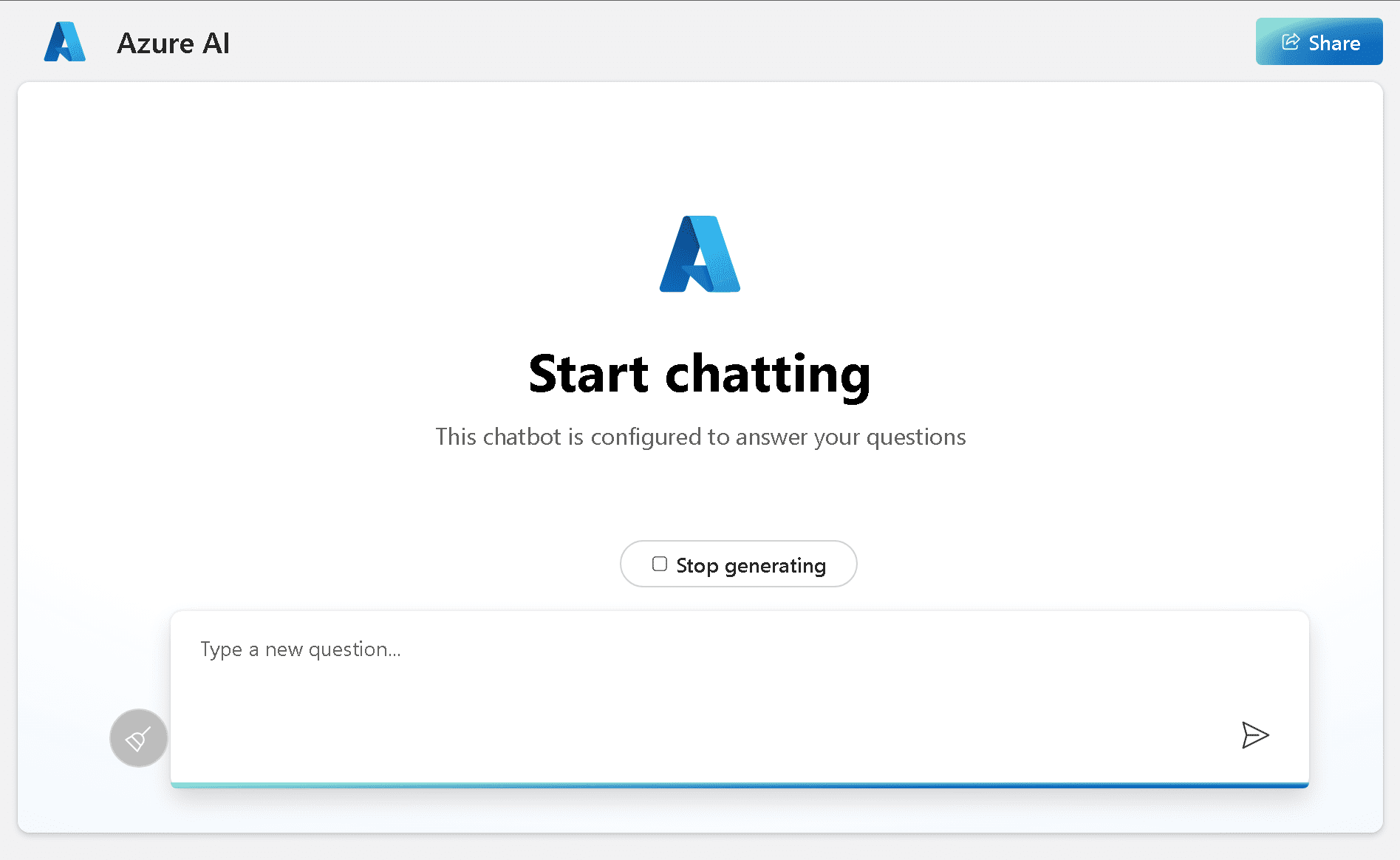Tap the paper-plane icon to submit

[x=1254, y=734]
